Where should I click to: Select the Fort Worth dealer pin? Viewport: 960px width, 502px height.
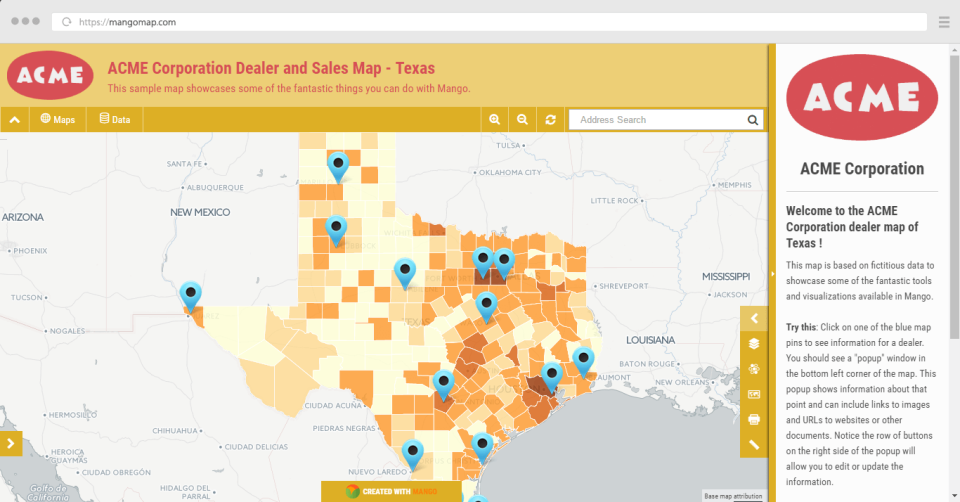pyautogui.click(x=482, y=262)
